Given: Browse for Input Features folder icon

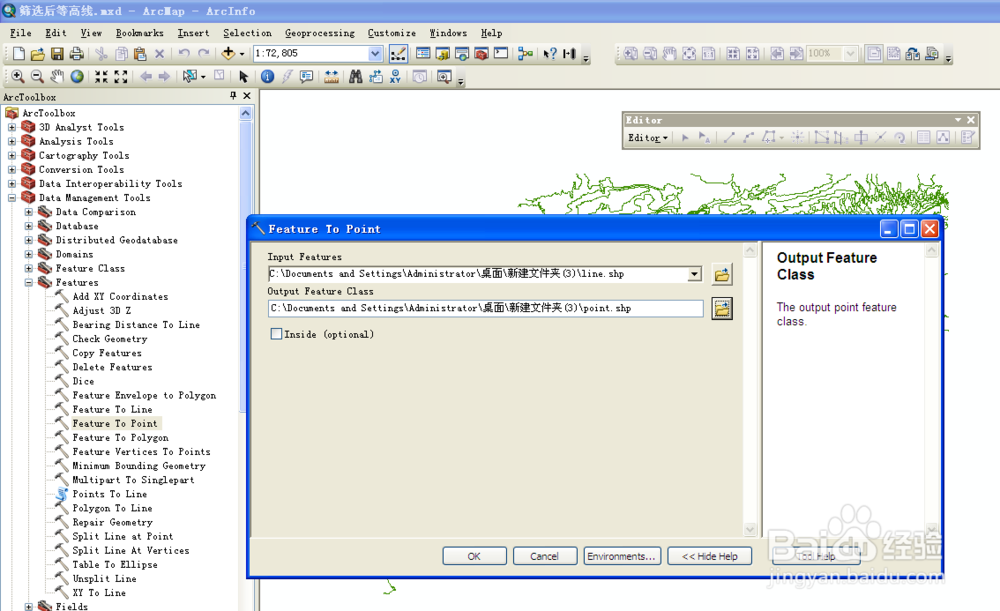Looking at the screenshot, I should (x=722, y=274).
